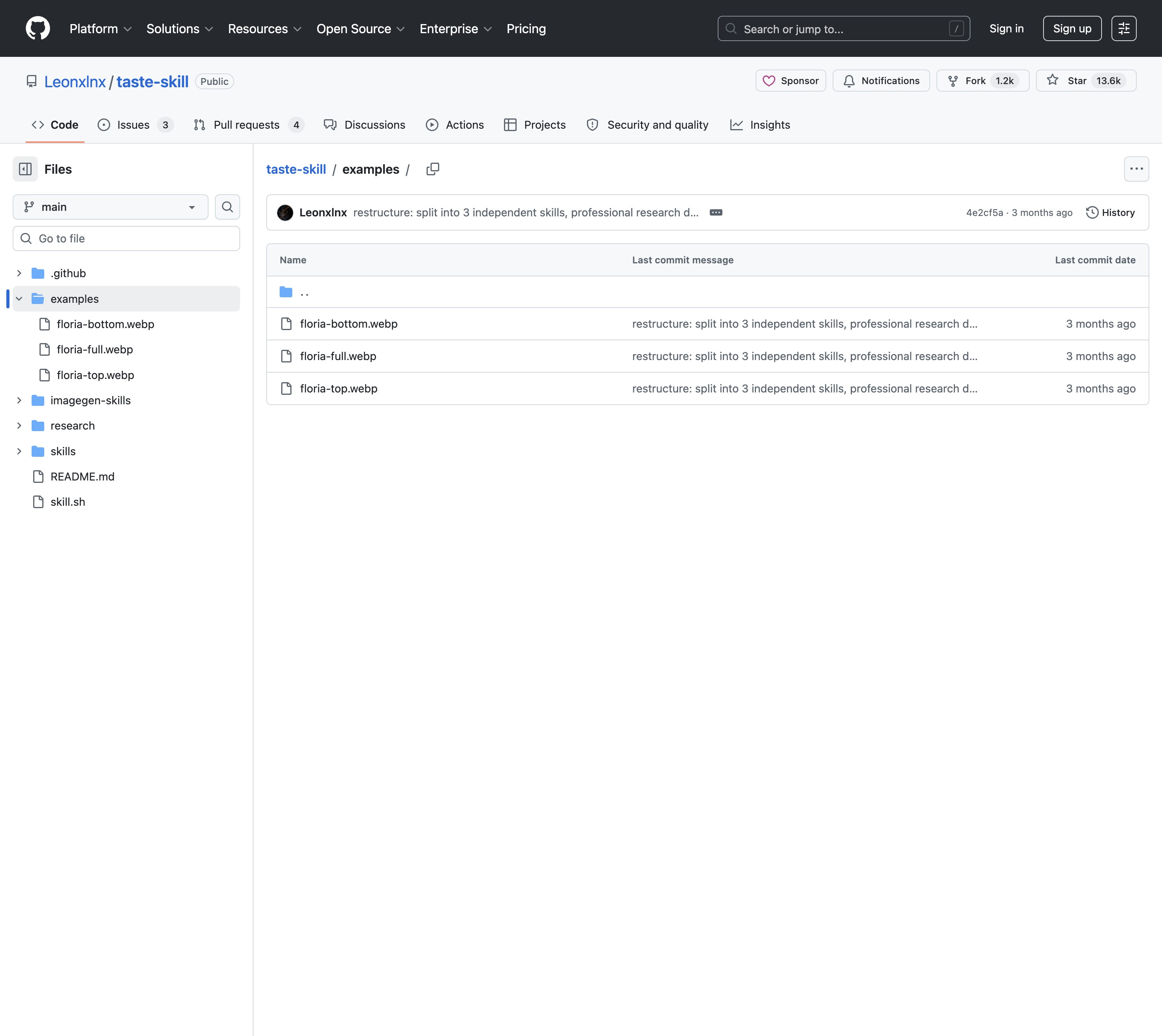This screenshot has width=1162, height=1036.
Task: Open floria-bottom.webp from the file table
Action: pos(349,324)
